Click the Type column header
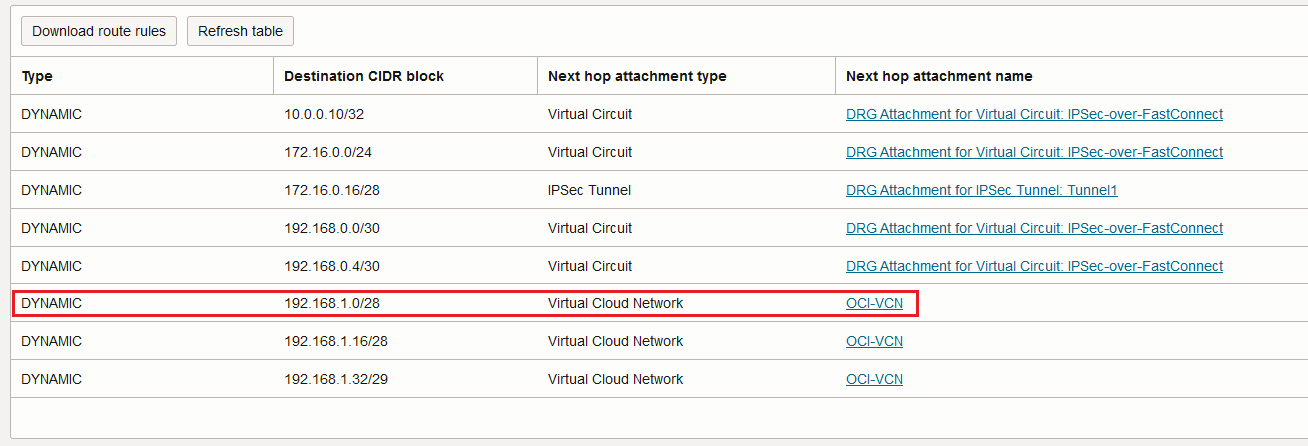Screen dimensions: 1308x446 pos(37,76)
